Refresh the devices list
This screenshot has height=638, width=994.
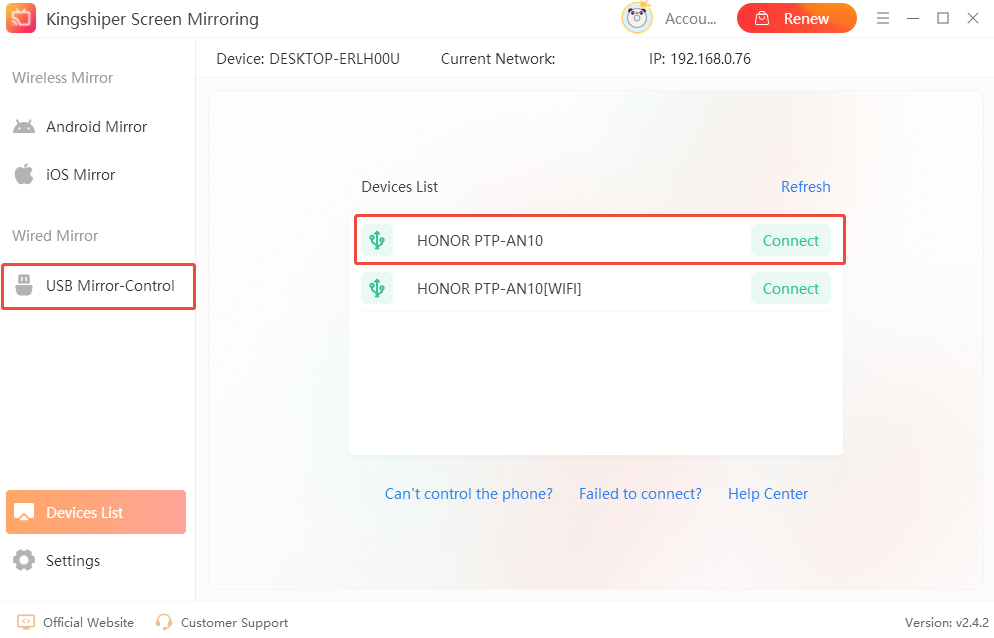point(806,186)
